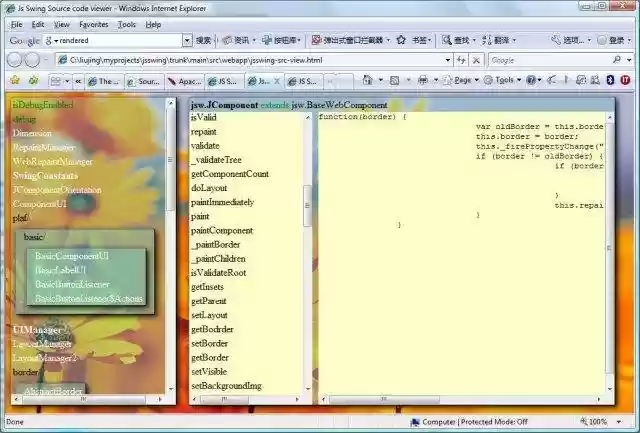Open BasicComponentUI in the basic/ package
640x433 pixels.
[72, 256]
